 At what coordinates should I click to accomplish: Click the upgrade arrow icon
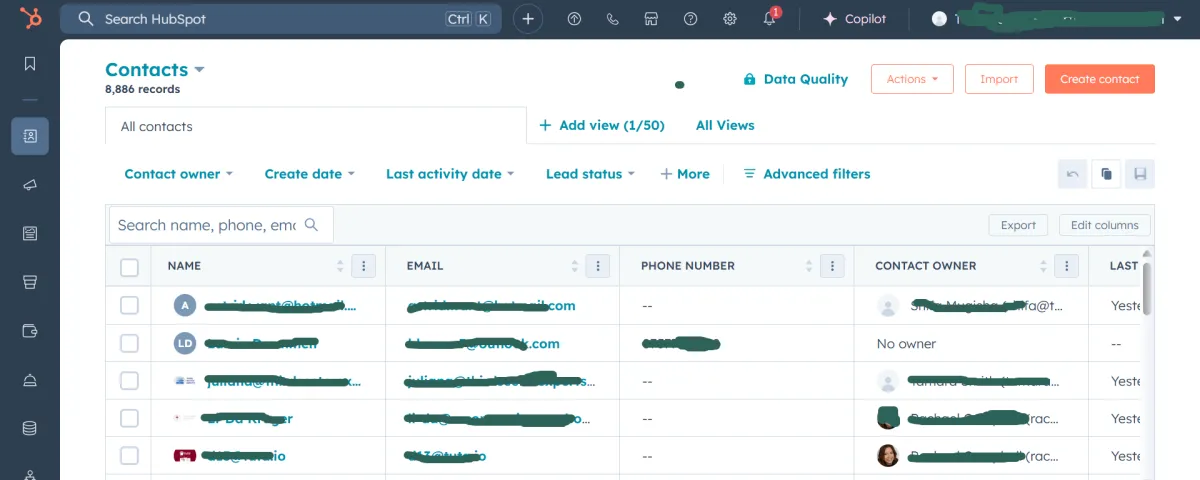coord(574,19)
